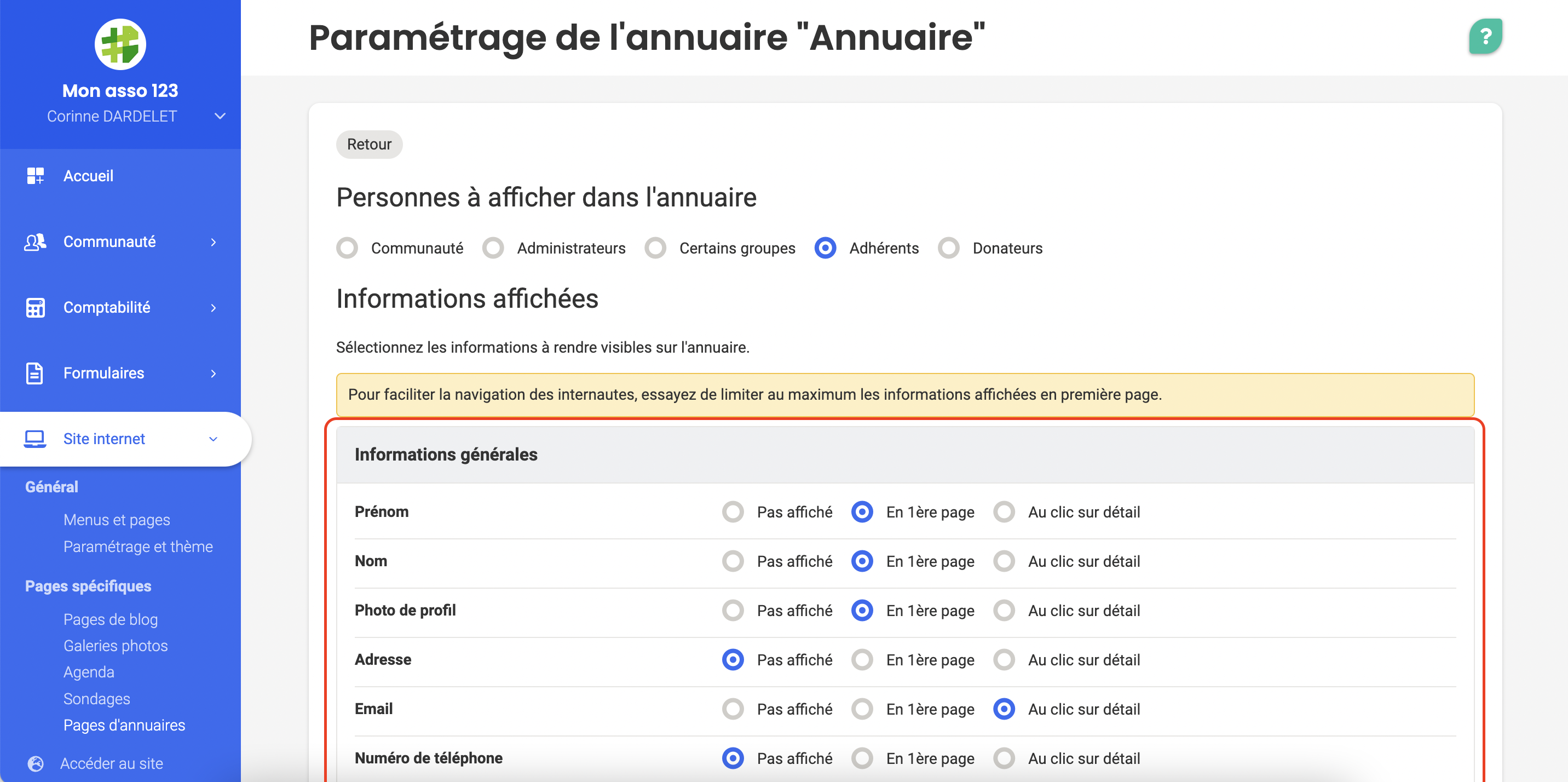Set Numéro de téléphone to En 1ère page
The height and width of the screenshot is (782, 1568).
(862, 758)
